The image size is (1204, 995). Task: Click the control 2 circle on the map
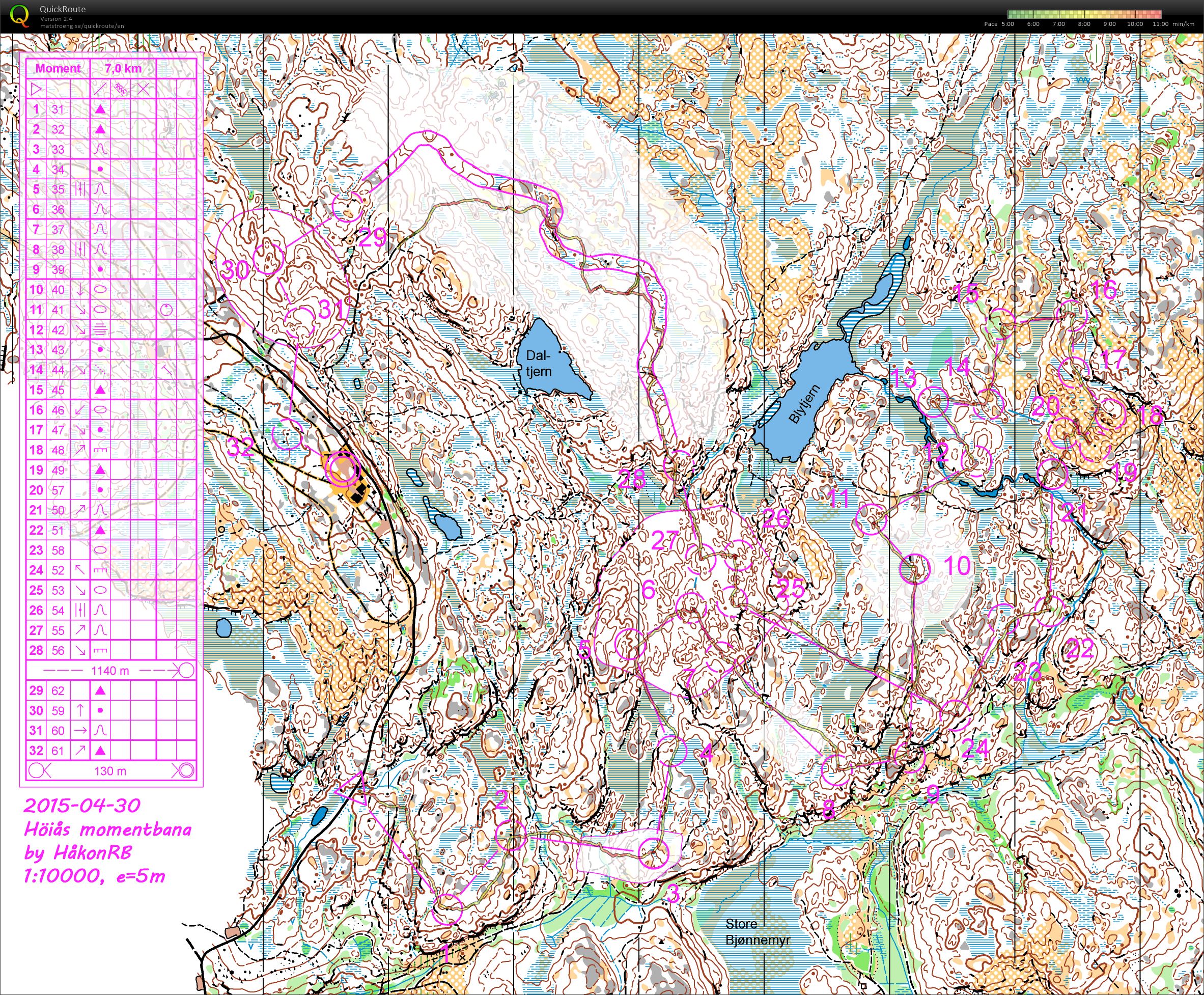(x=510, y=835)
